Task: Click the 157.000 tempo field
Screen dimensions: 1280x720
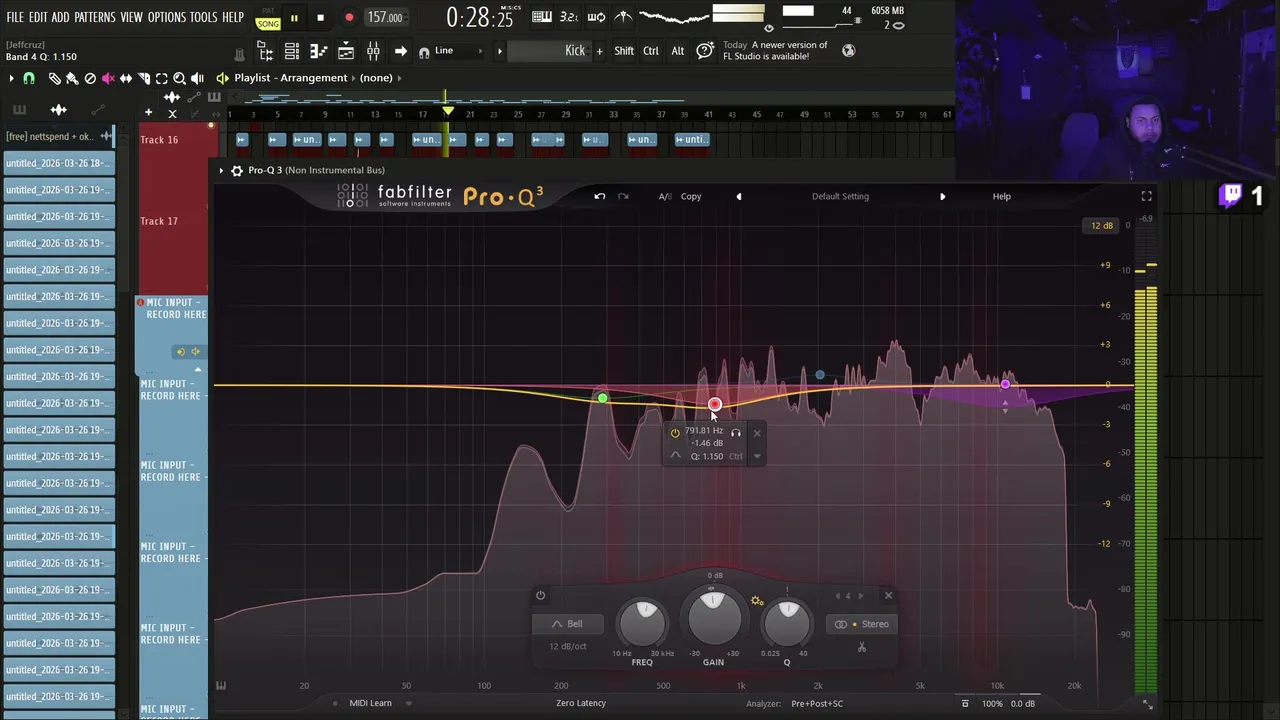Action: tap(385, 17)
